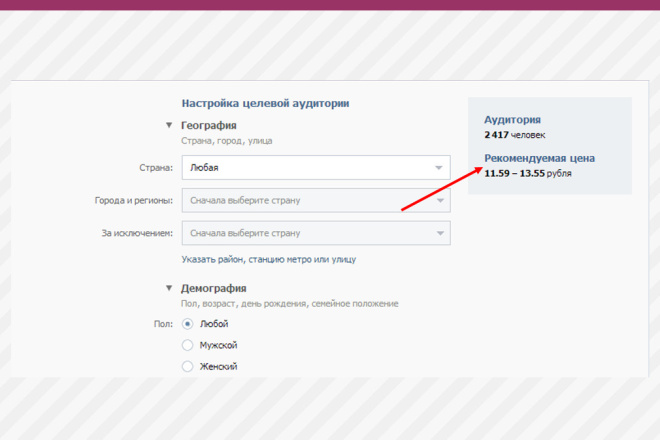Select the Мужской gender radio button

click(187, 345)
